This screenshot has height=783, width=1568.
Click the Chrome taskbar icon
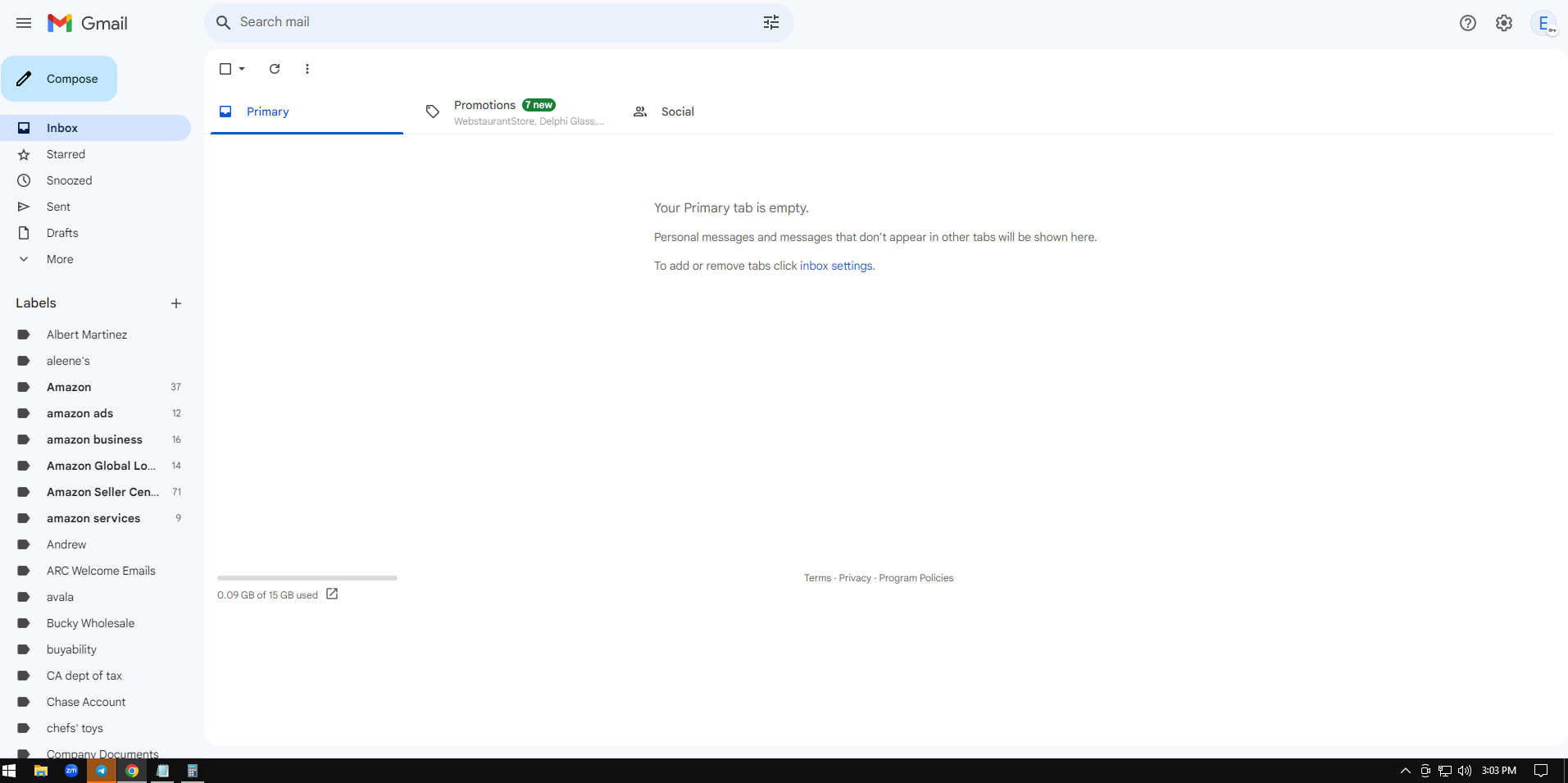[132, 771]
